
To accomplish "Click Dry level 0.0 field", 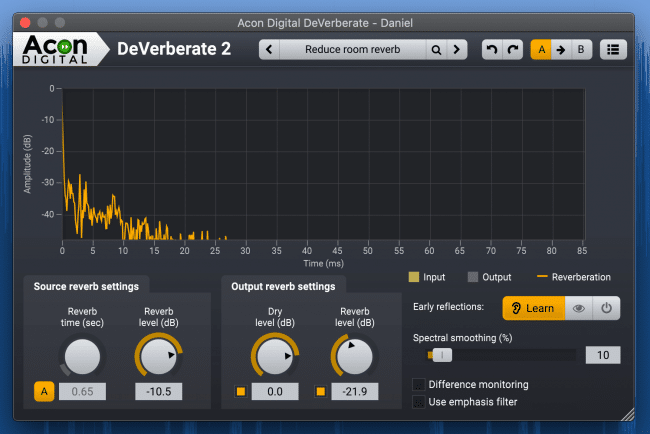I will (x=275, y=391).
